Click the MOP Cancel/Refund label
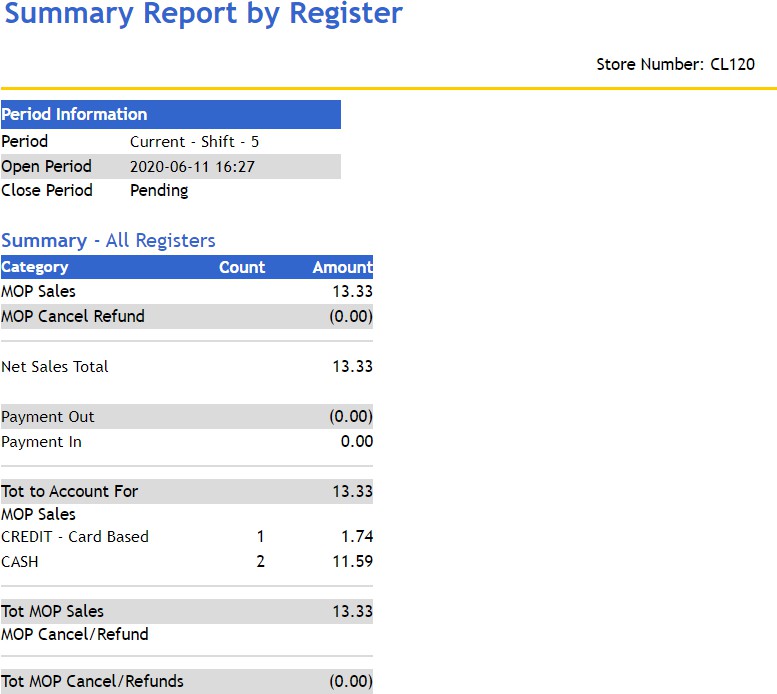The image size is (777, 694). click(75, 635)
